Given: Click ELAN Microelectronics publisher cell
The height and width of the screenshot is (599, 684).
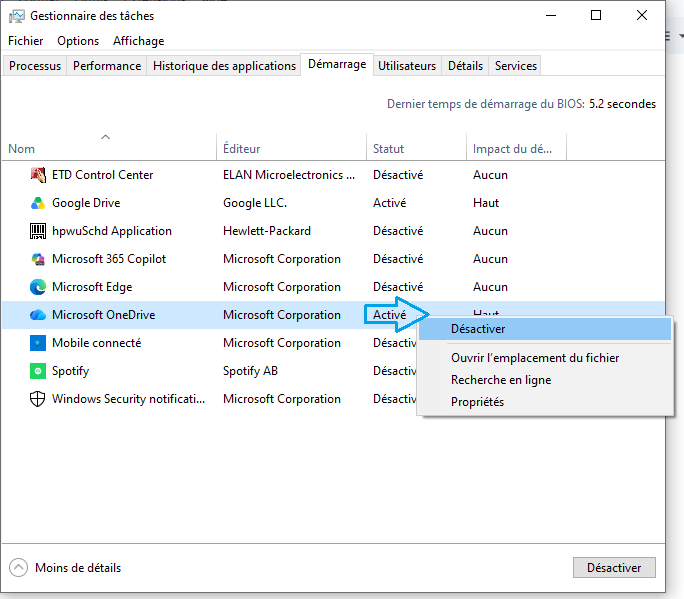Looking at the screenshot, I should tap(289, 175).
